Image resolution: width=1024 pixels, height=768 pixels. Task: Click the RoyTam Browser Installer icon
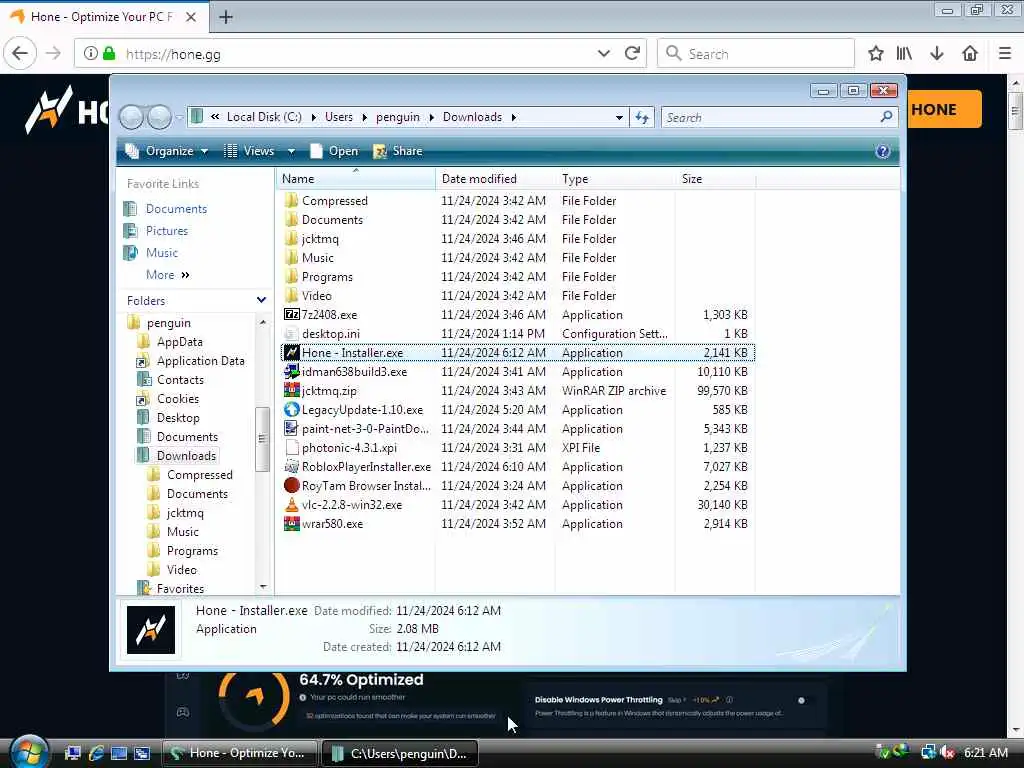pyautogui.click(x=291, y=485)
